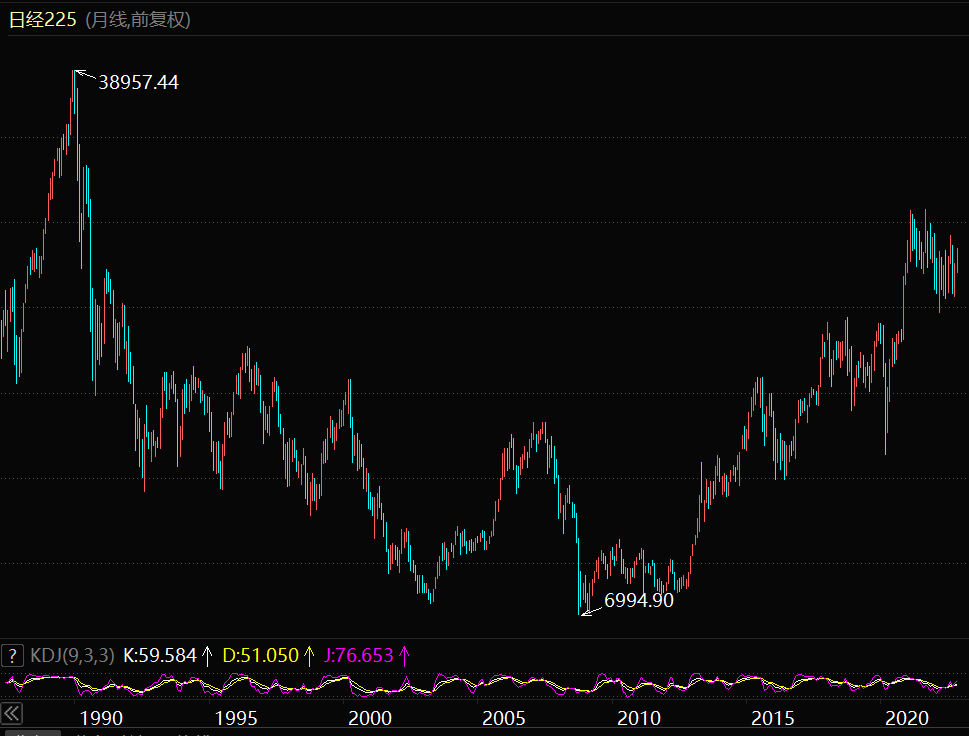Click the 2020 year marker on time axis
The width and height of the screenshot is (969, 736).
point(907,718)
